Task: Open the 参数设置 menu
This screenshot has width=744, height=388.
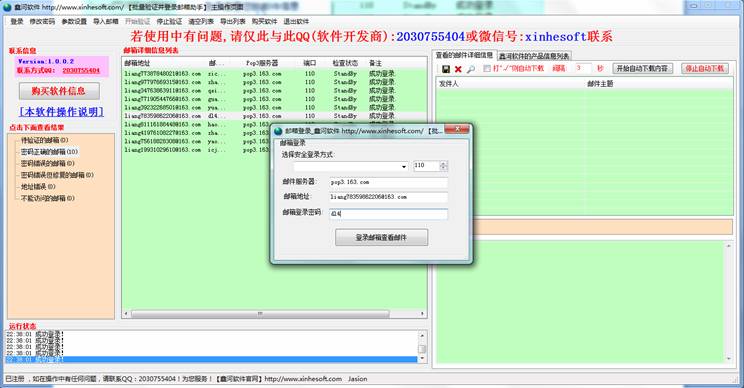Action: [74, 21]
